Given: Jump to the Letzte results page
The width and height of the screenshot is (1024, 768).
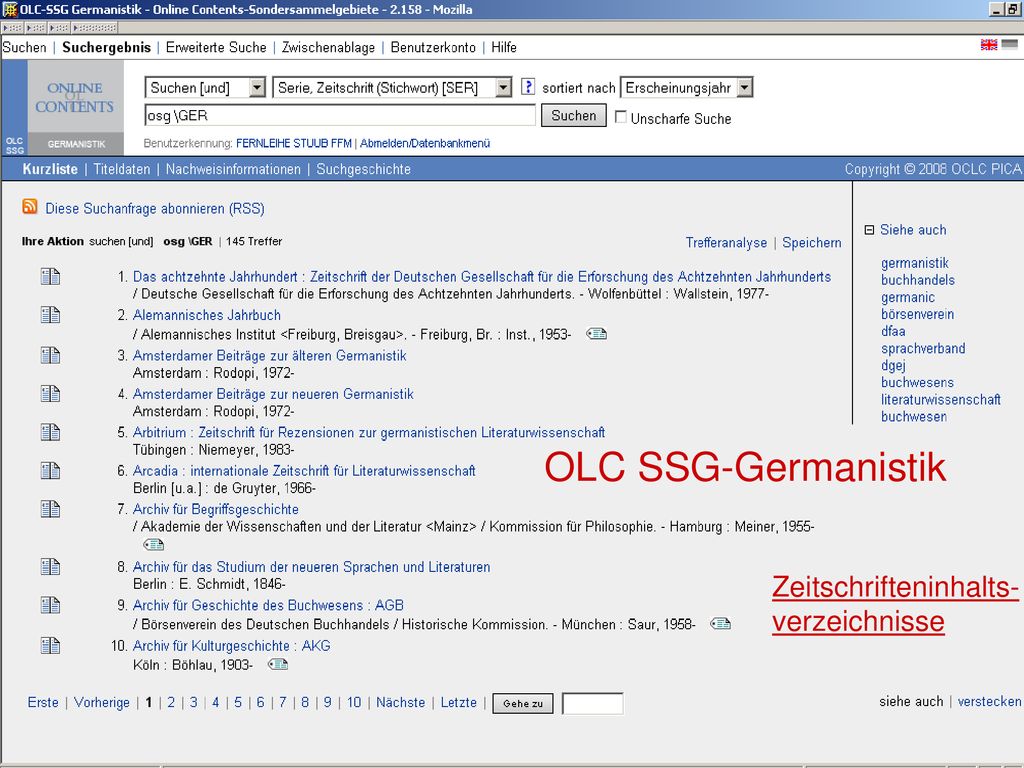Looking at the screenshot, I should coord(458,702).
